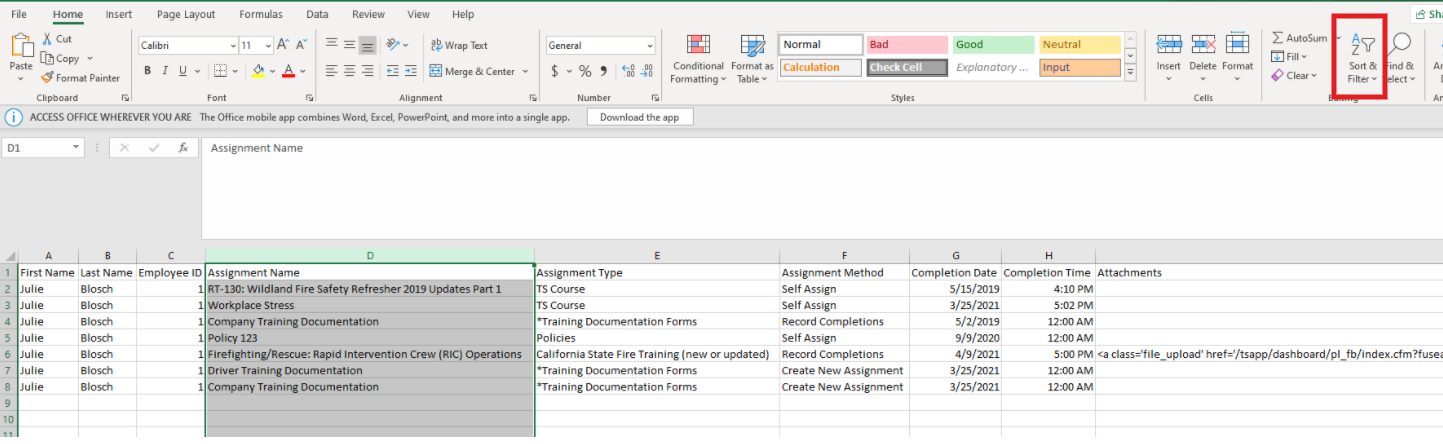
Task: Open Find & Select menu
Action: click(x=1399, y=59)
